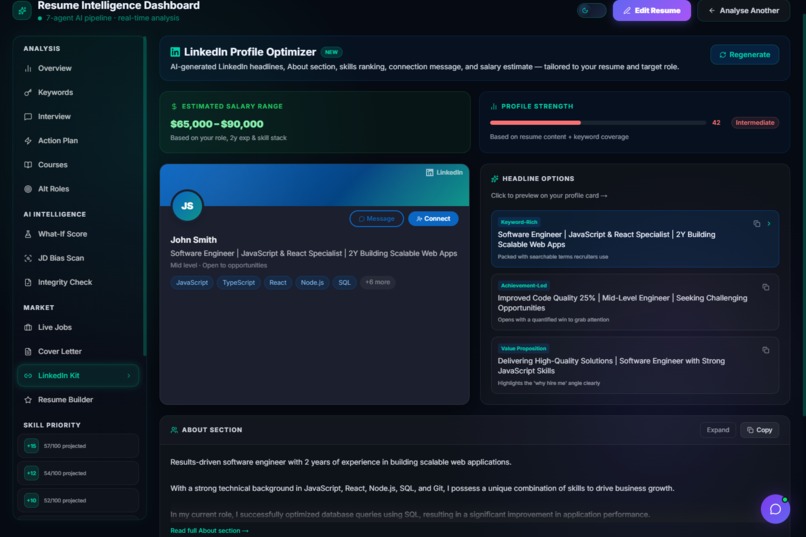This screenshot has width=806, height=537.
Task: Open the Overview section
Action: [78, 68]
